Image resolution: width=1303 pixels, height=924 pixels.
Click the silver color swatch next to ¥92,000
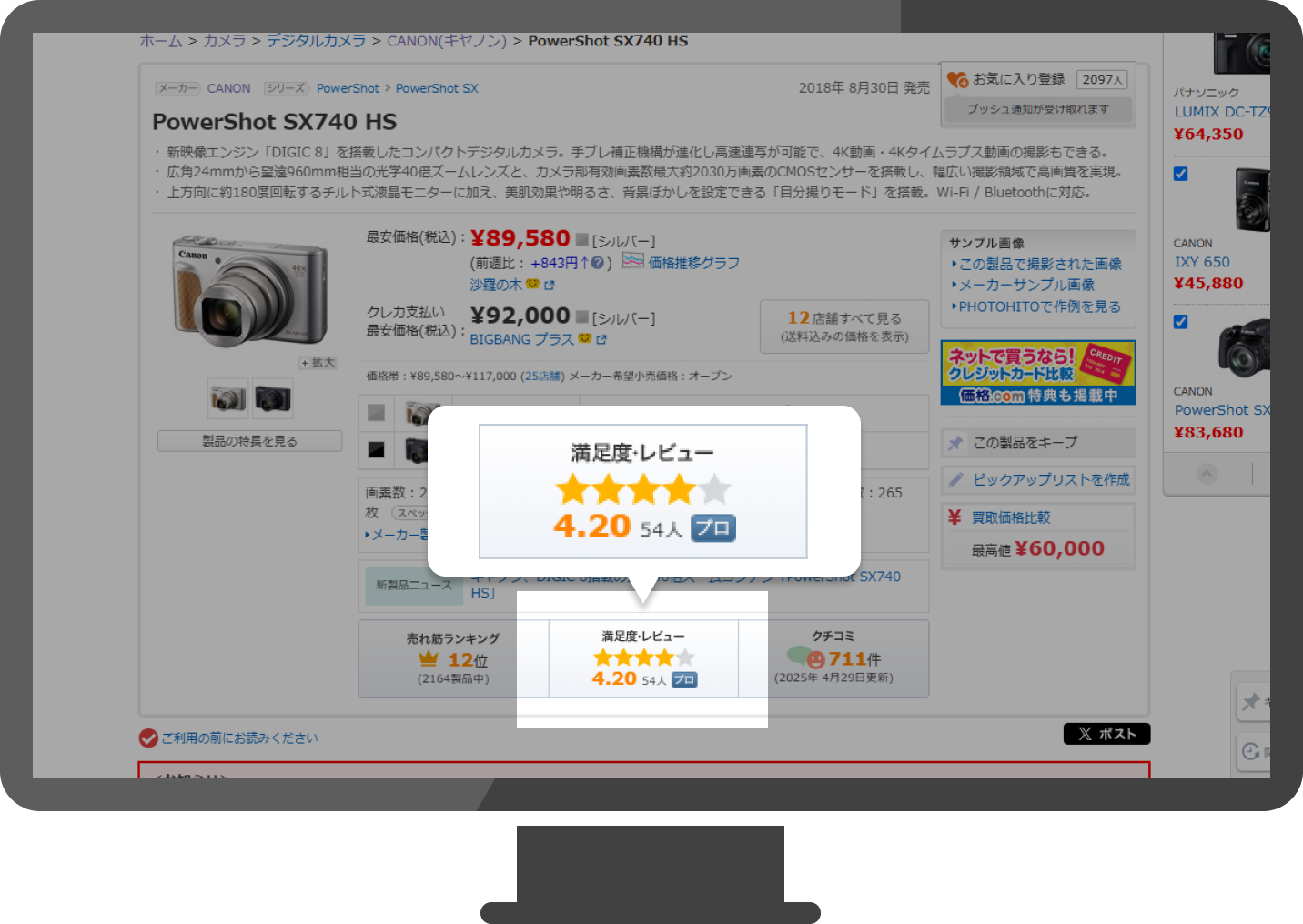[x=582, y=317]
